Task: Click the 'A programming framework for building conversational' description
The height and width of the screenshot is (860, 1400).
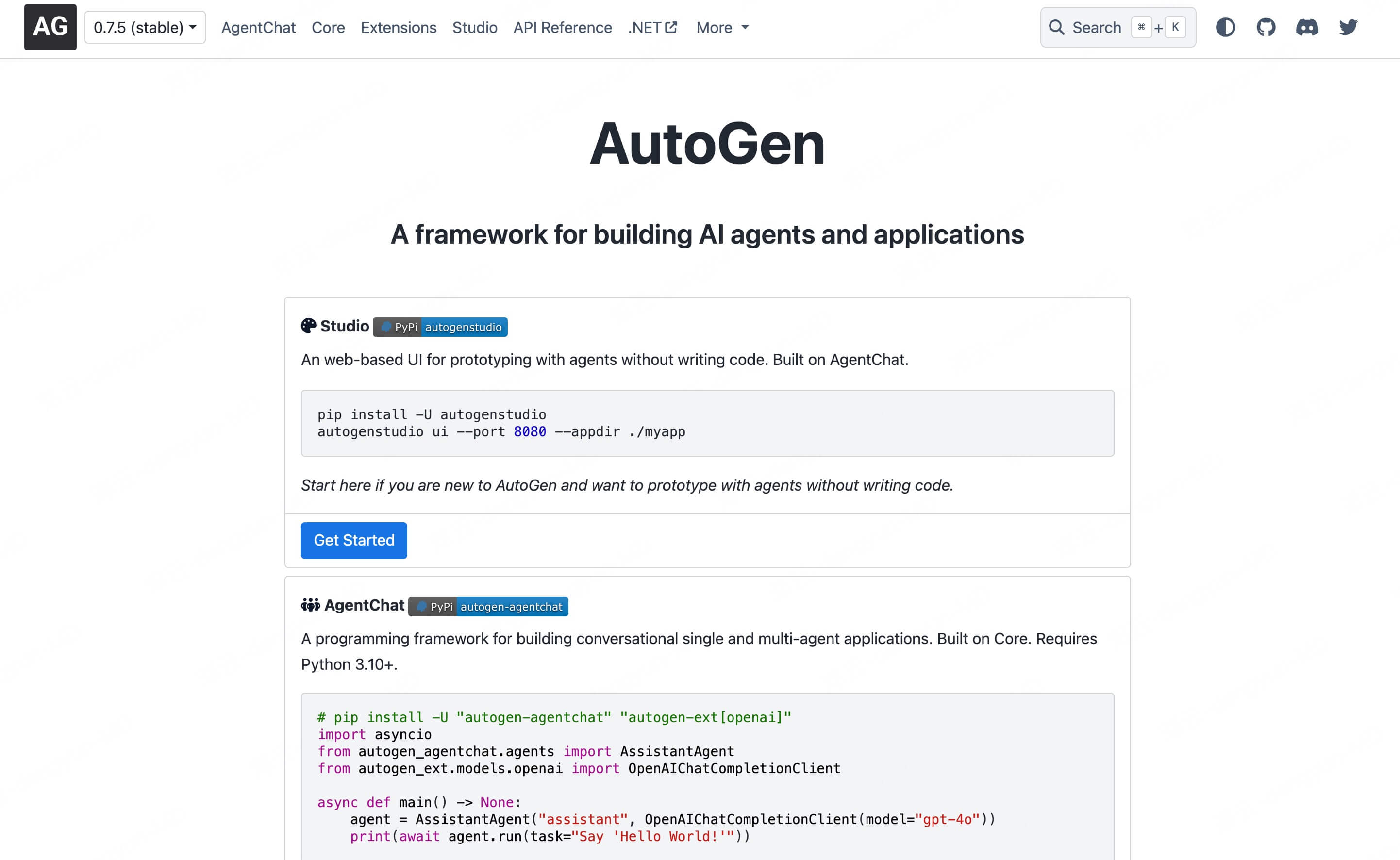Action: [699, 651]
